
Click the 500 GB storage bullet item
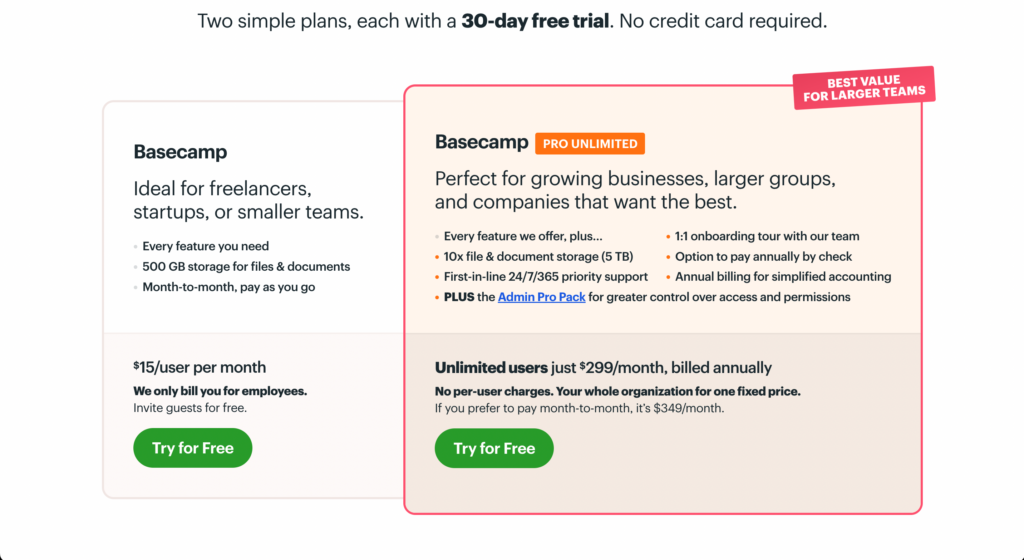(246, 266)
